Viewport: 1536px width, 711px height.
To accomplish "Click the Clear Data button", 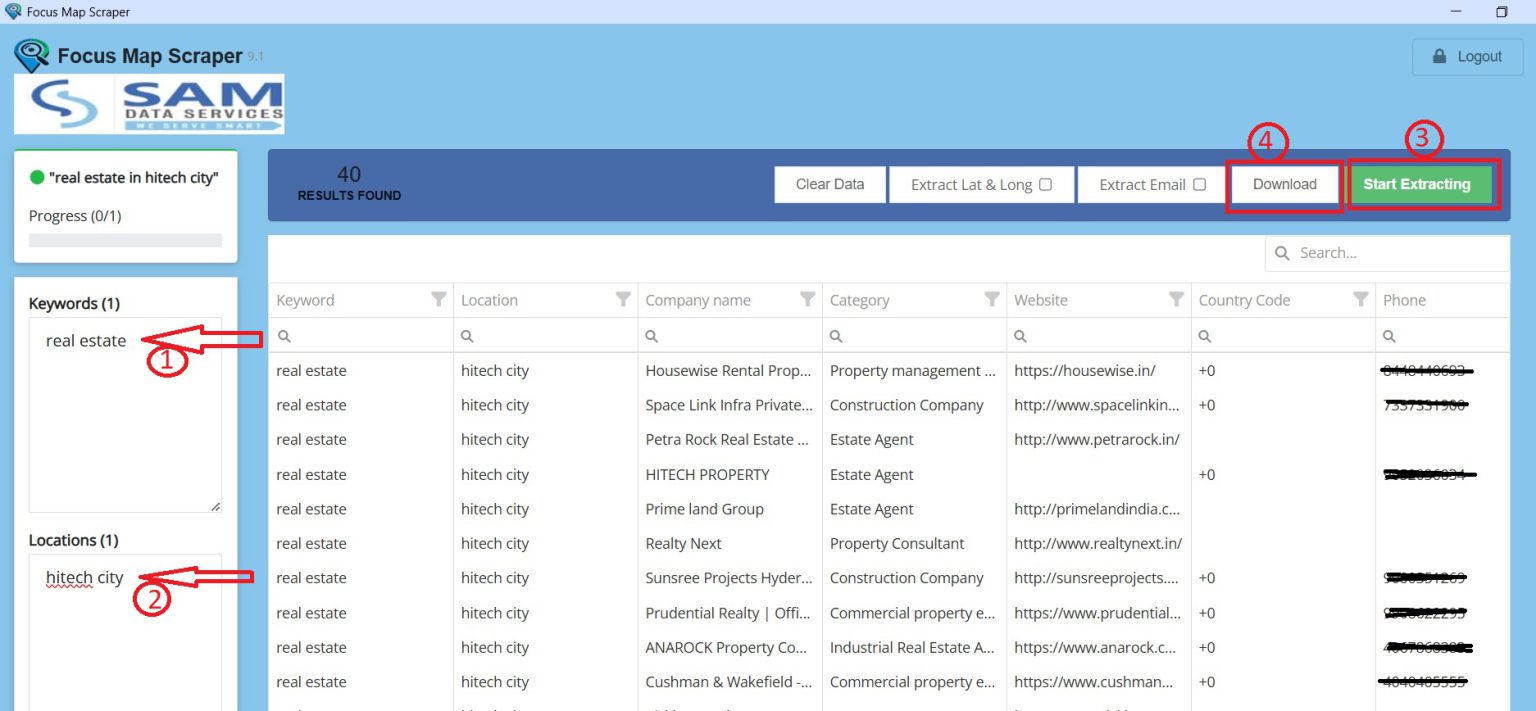I will (829, 184).
